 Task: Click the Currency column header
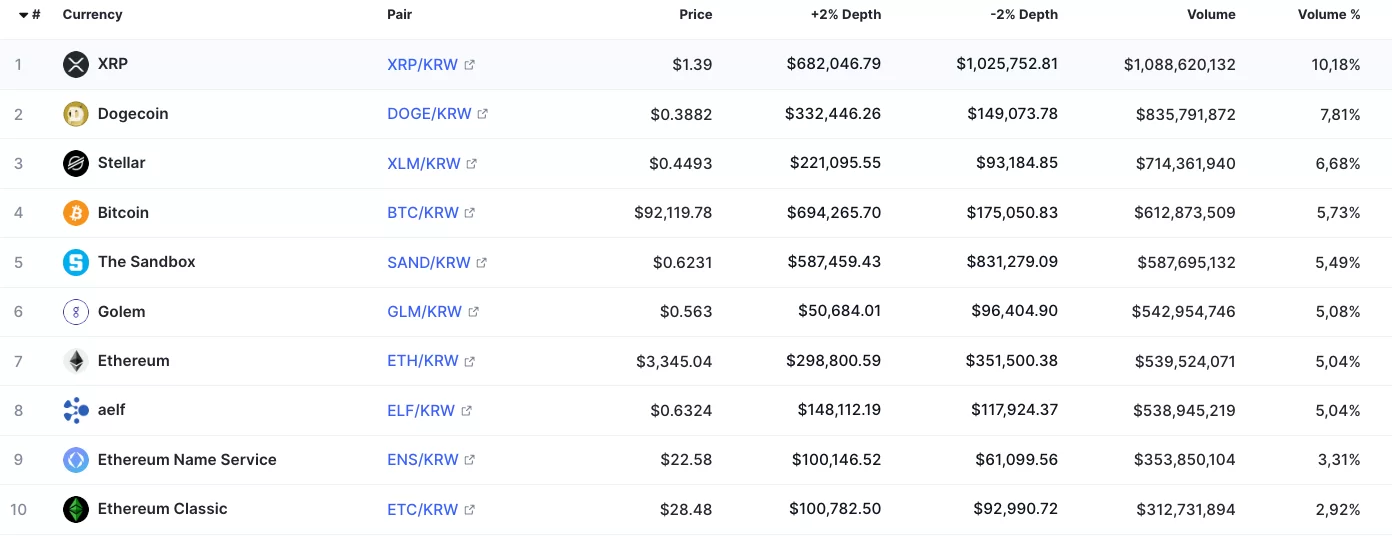(x=92, y=15)
